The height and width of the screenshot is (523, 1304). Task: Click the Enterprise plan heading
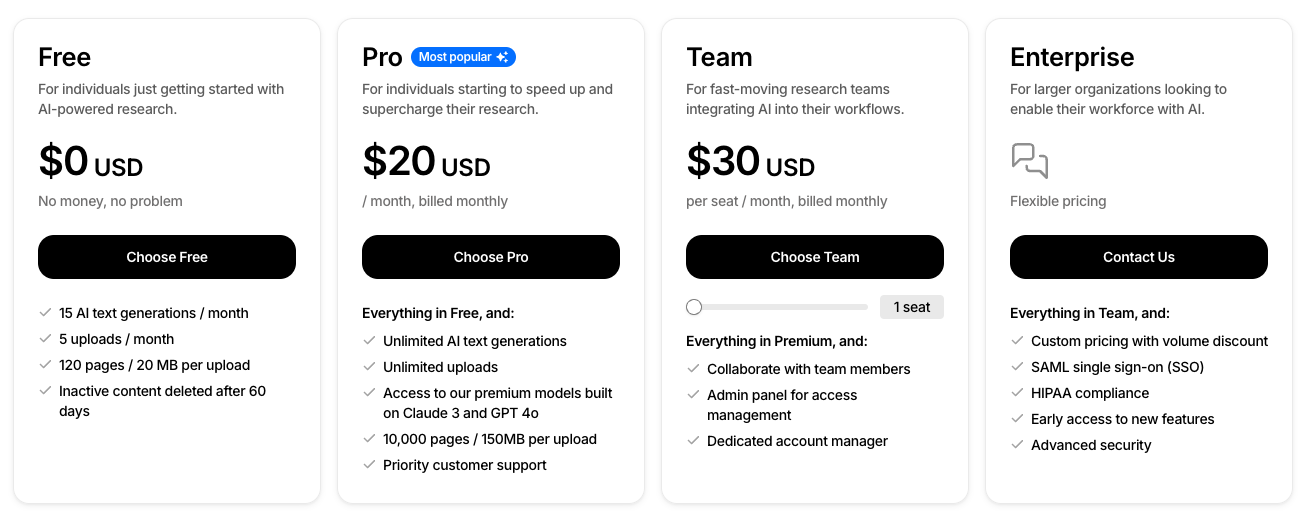click(x=1072, y=57)
